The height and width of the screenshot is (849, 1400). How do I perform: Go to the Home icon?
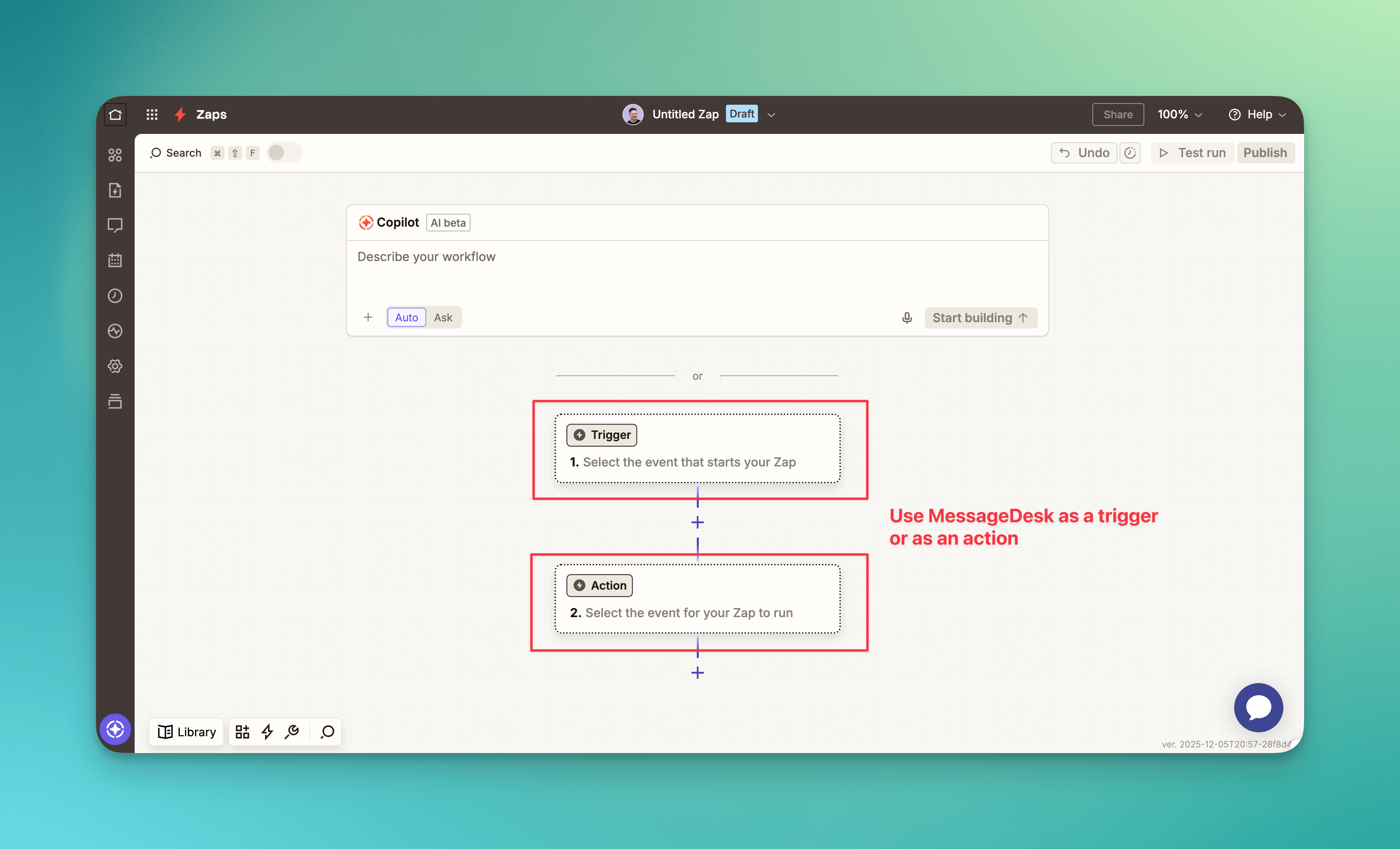click(x=115, y=114)
